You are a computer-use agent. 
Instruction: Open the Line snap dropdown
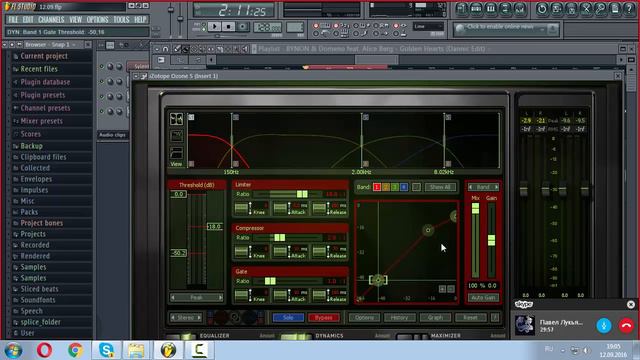pos(428,27)
